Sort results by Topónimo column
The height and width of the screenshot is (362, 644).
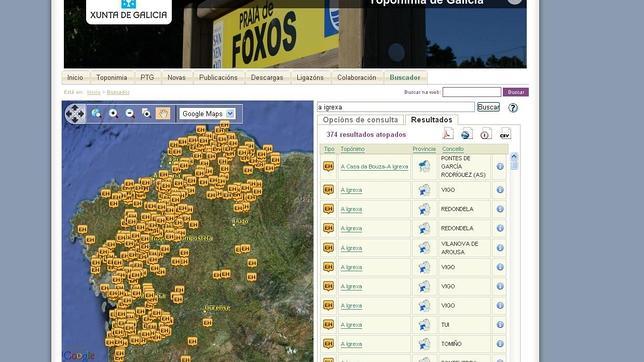352,149
